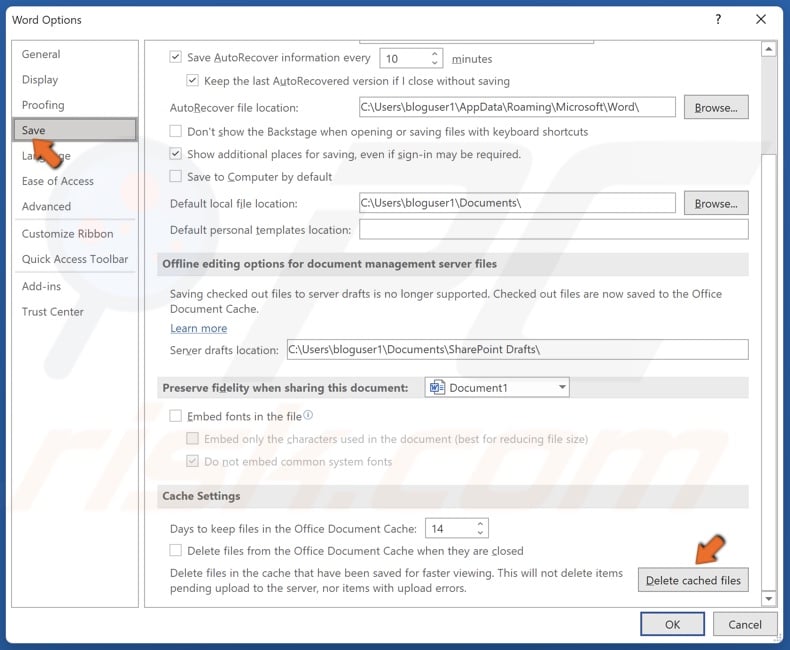
Task: Confirm with the OK button
Action: coord(672,624)
